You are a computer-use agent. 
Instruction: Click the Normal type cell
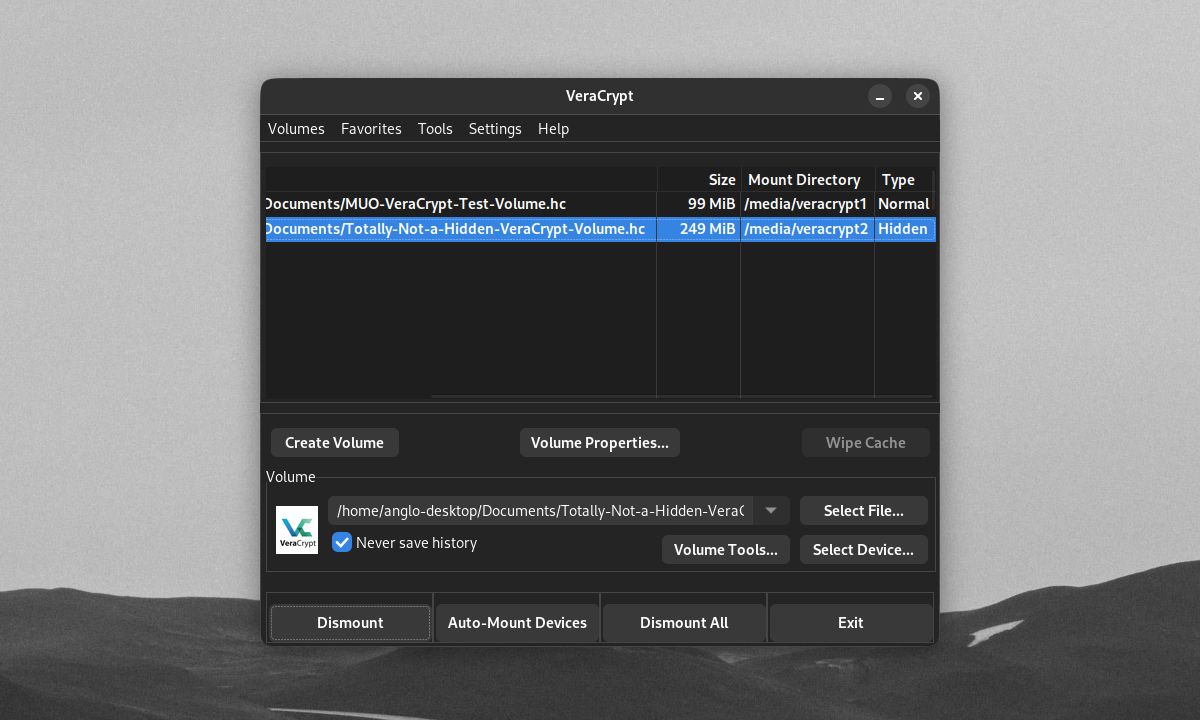tap(903, 204)
